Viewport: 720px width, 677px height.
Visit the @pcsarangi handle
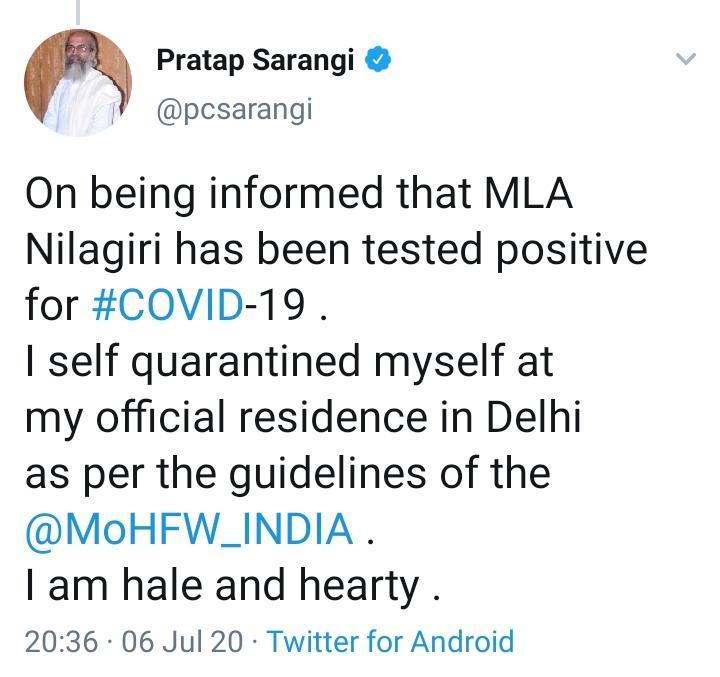click(x=235, y=110)
